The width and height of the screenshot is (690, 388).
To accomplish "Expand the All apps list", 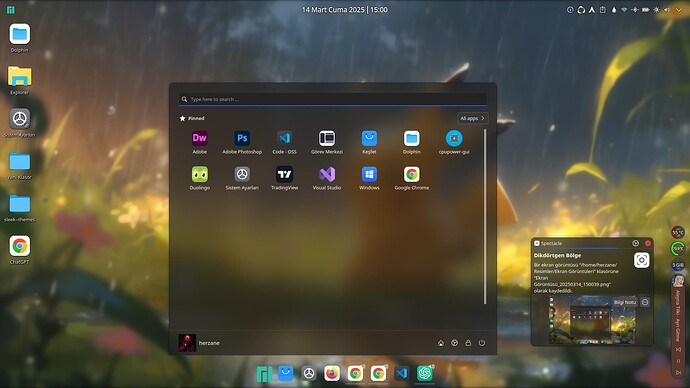I will click(472, 118).
